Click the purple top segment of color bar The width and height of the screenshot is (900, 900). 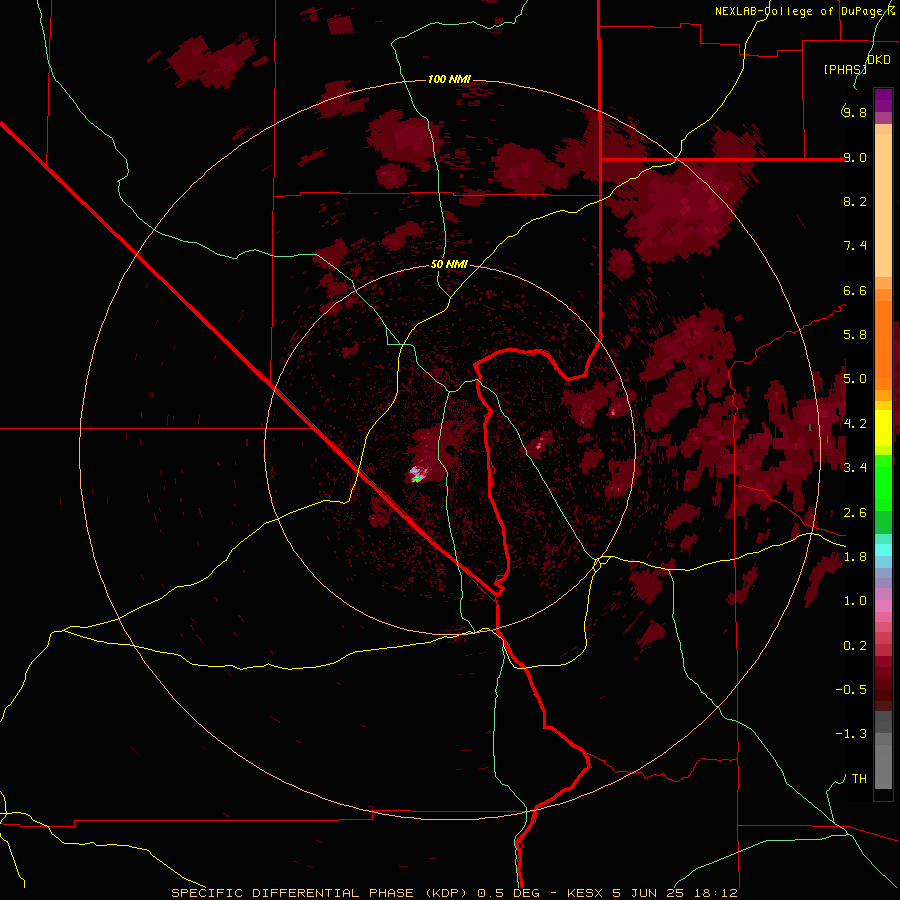click(x=883, y=100)
